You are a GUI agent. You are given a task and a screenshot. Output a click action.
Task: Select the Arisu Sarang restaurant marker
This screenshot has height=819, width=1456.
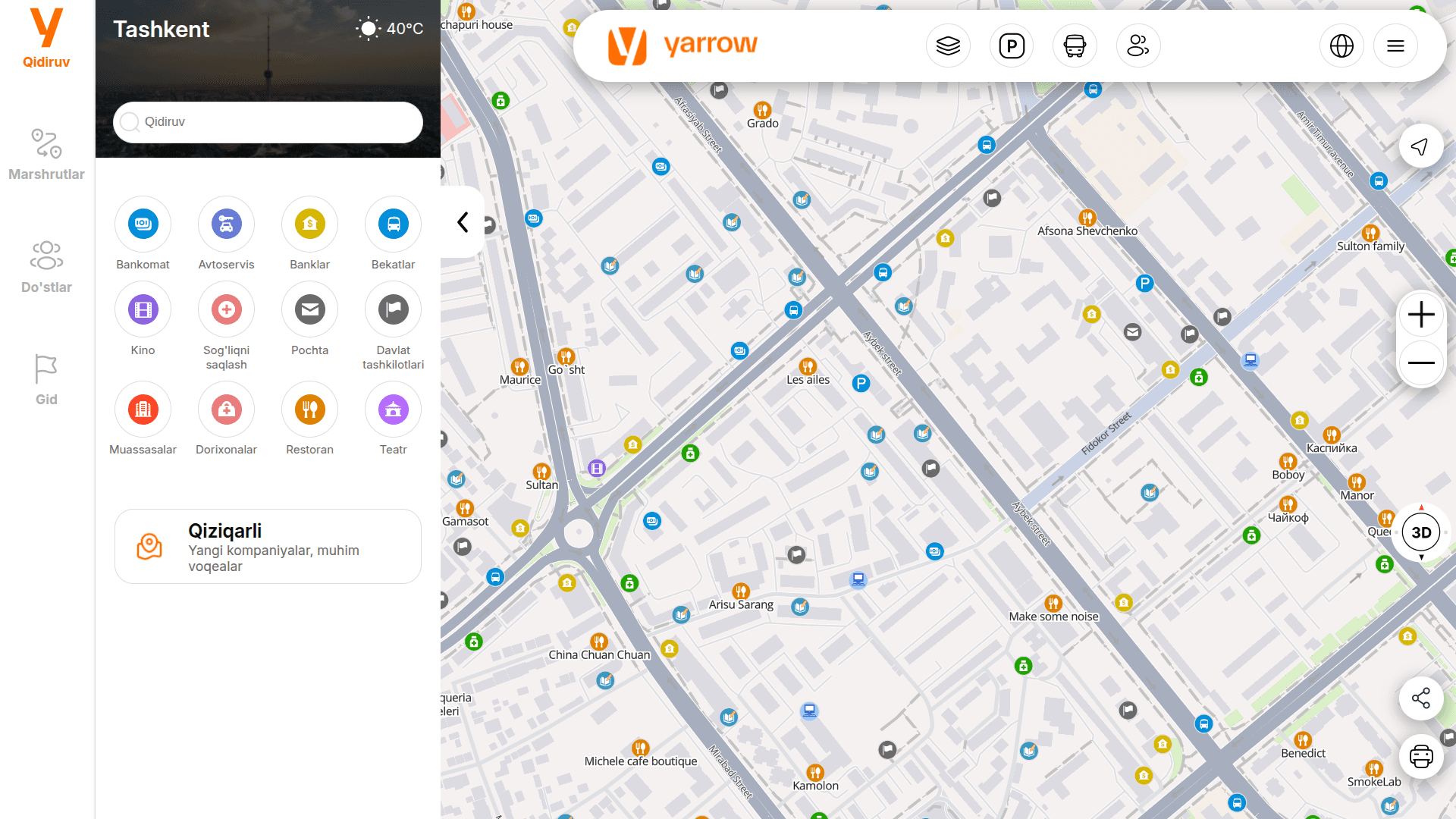pyautogui.click(x=741, y=591)
